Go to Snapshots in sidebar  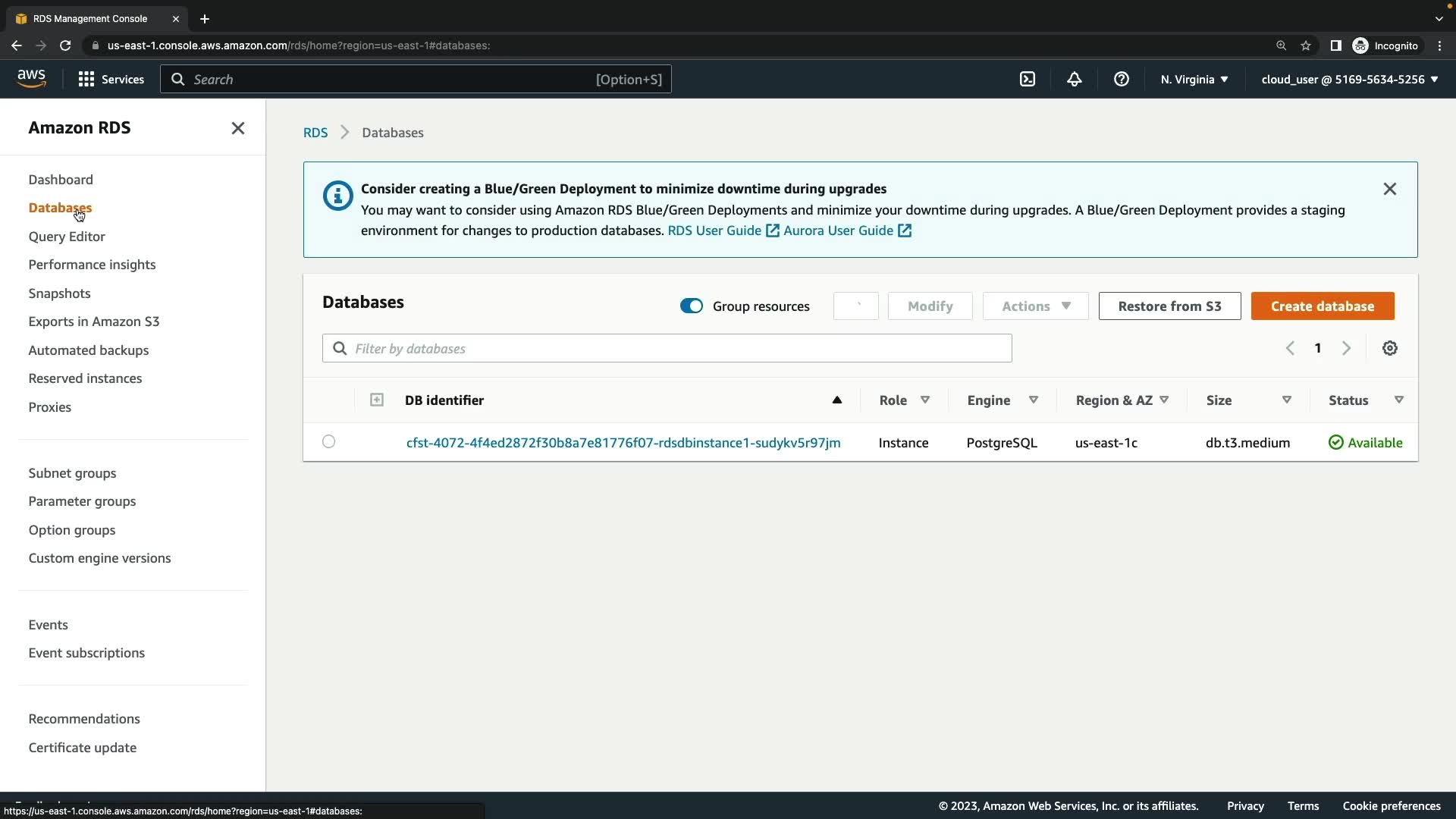tap(59, 293)
